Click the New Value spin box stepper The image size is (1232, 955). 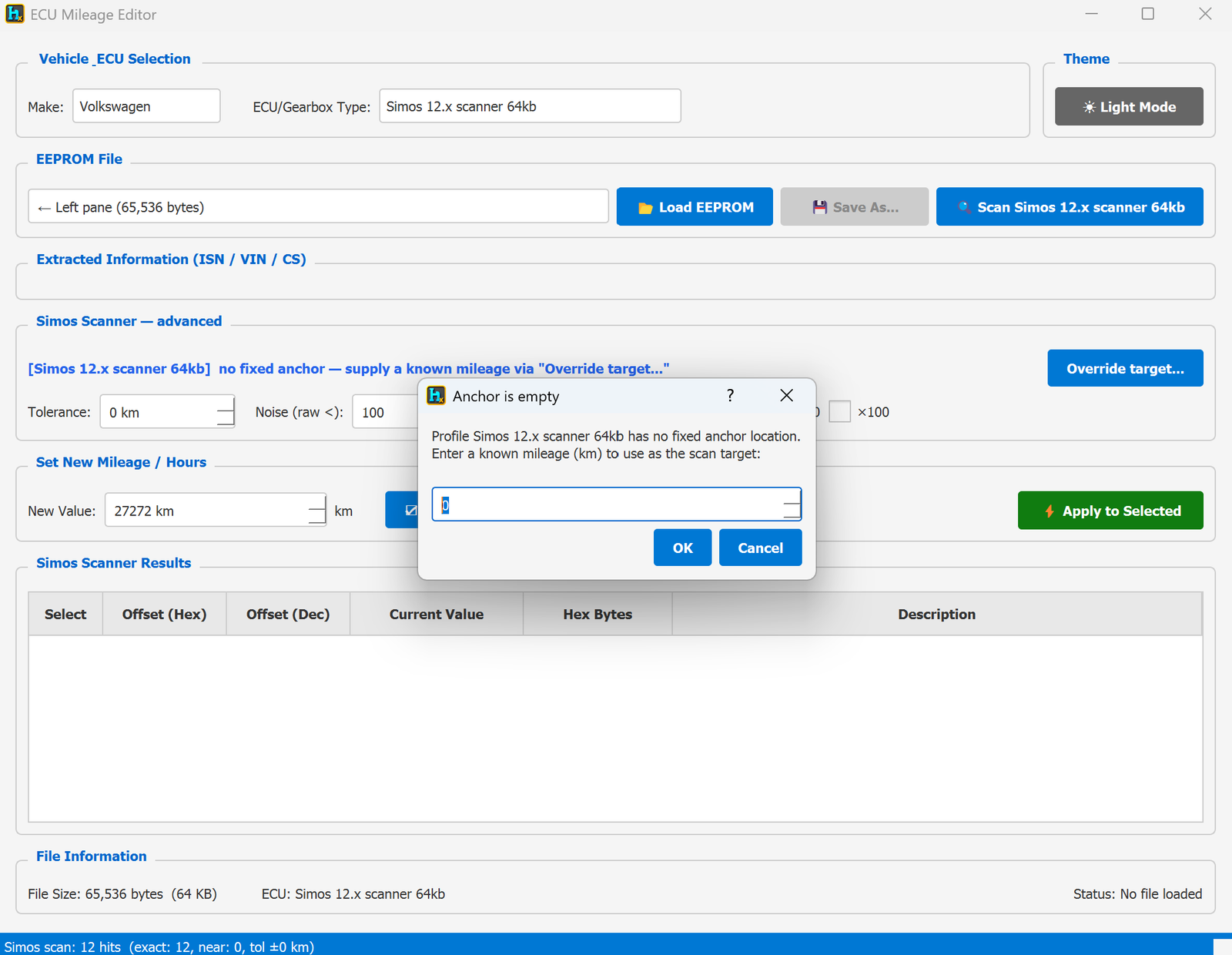pos(316,510)
